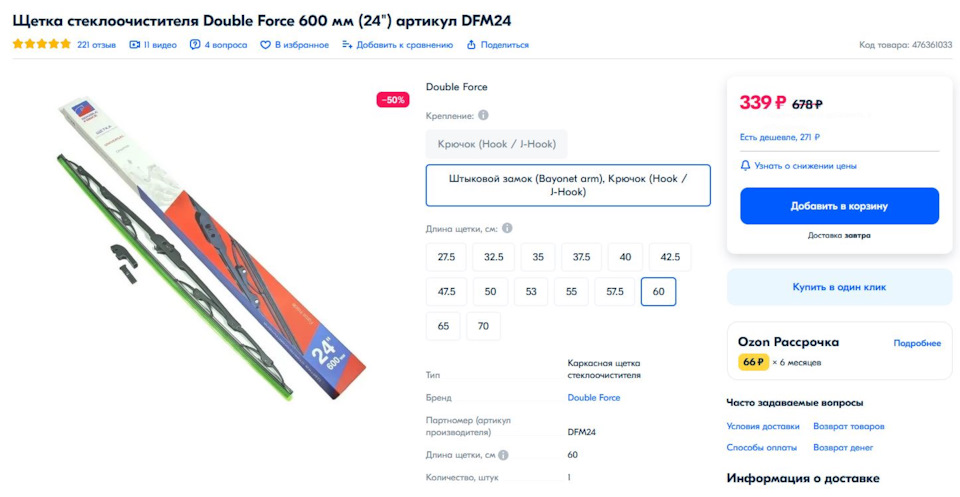Open the Double Force brand link
The image size is (960, 497).
594,398
